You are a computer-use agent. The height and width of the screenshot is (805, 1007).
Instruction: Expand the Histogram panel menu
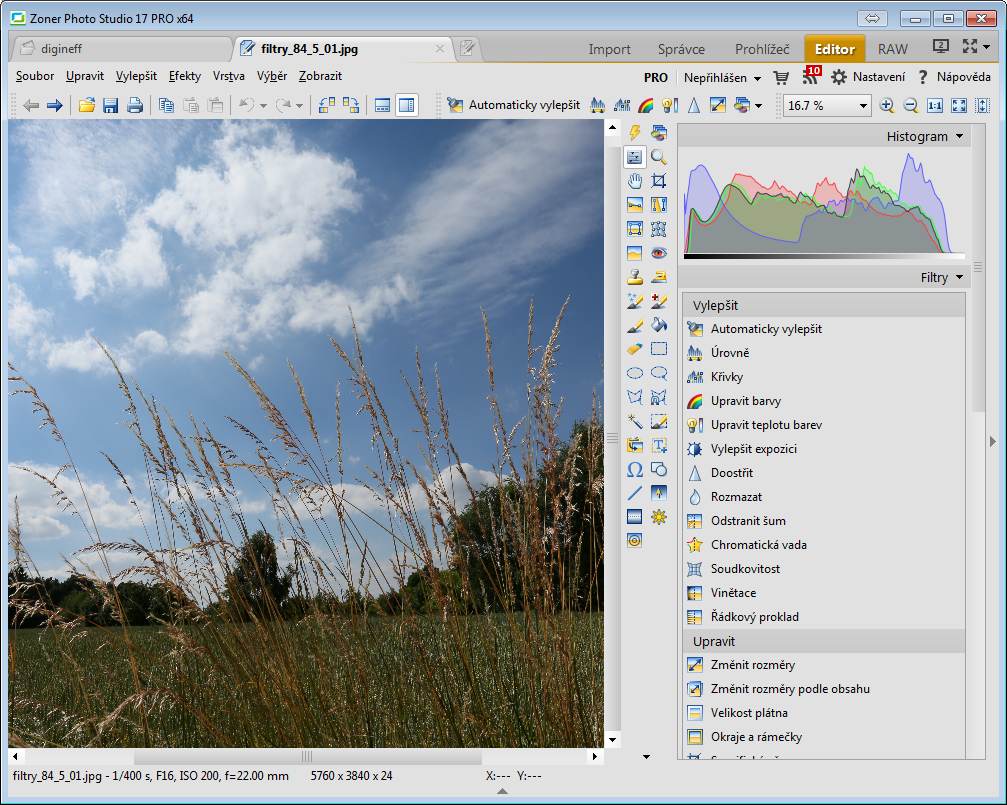[960, 136]
